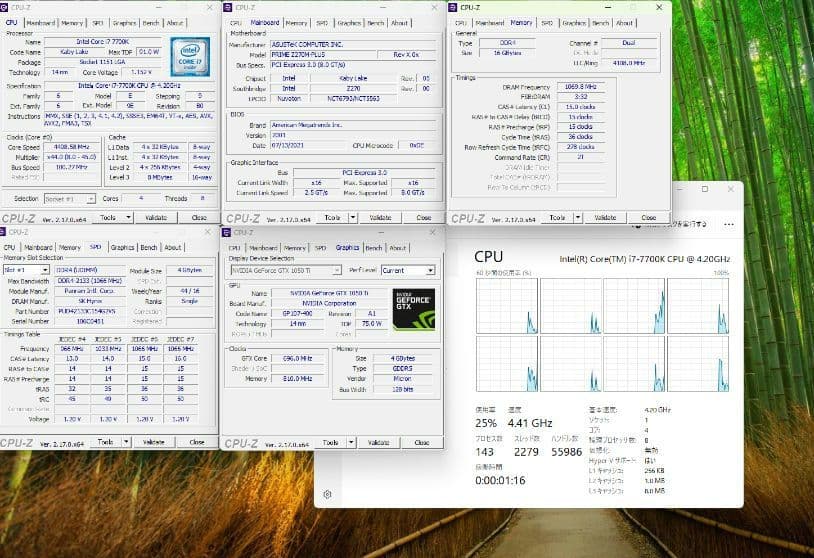
Task: Open Tools dropdown arrow in SPD window
Action: 126,442
